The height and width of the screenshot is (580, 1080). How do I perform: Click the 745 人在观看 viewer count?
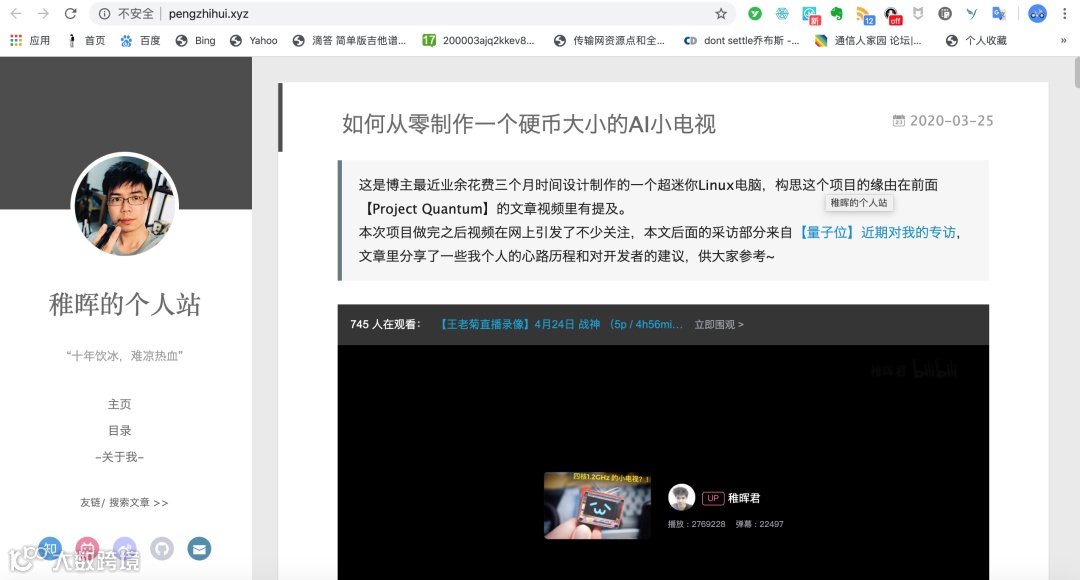(385, 324)
